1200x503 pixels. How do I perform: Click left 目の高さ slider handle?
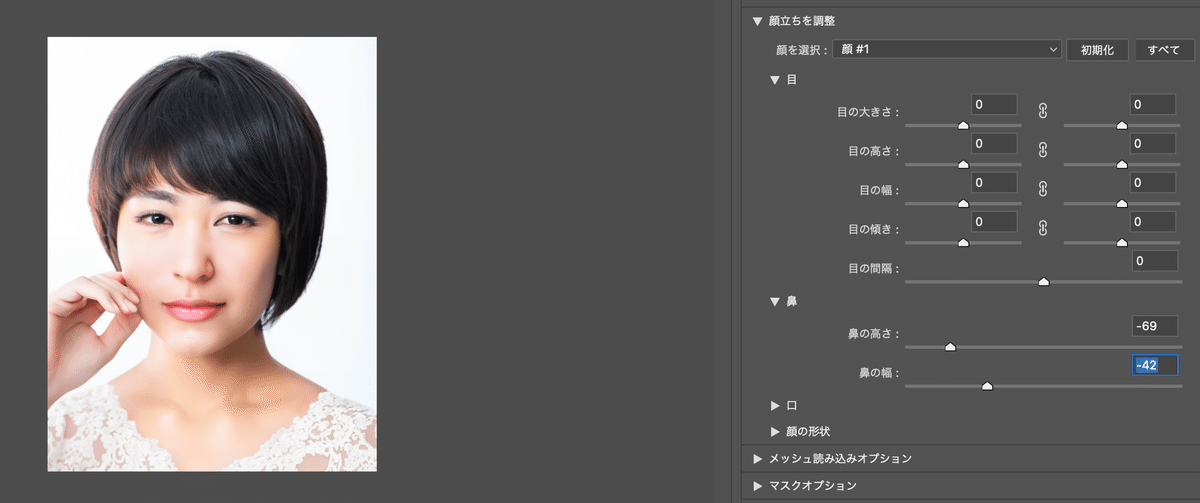click(x=963, y=164)
